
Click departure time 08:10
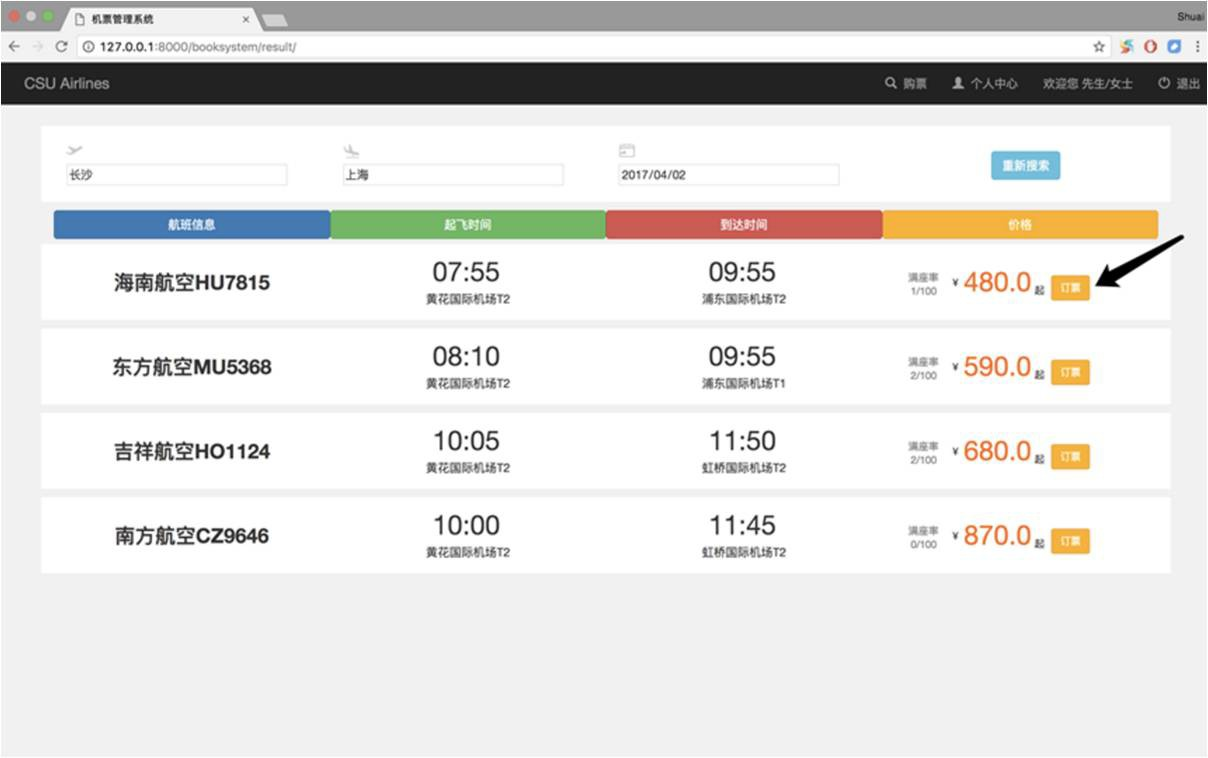coord(466,357)
